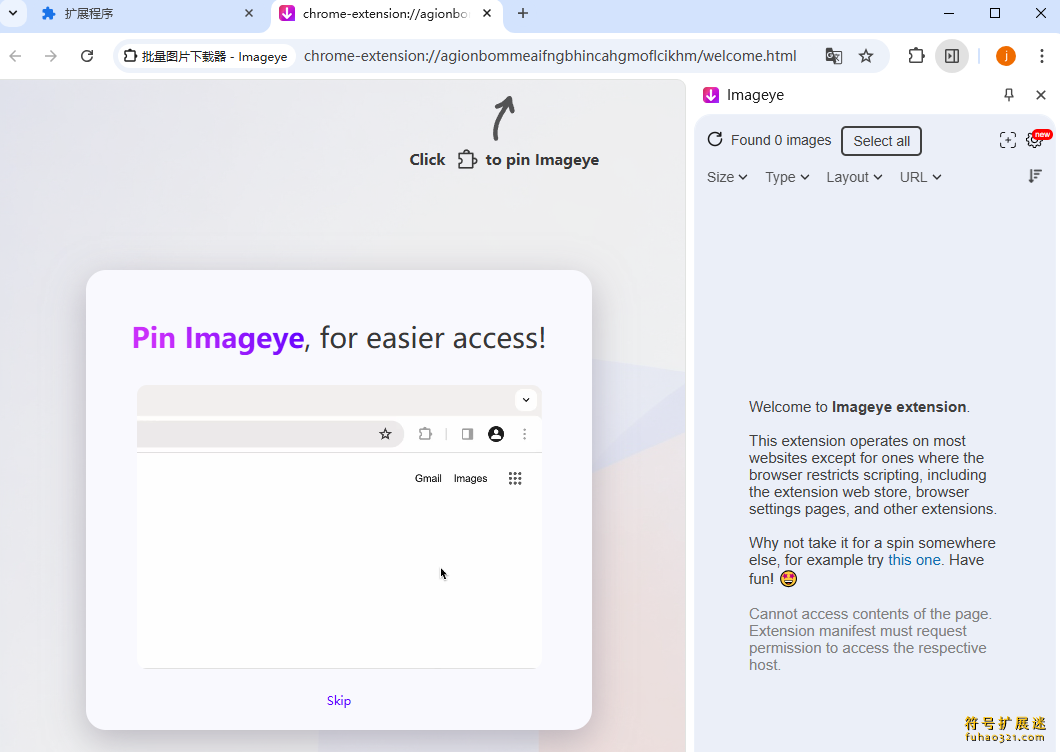
Task: Click the 批量图片下载器 - Imageye site info chip
Action: click(207, 56)
